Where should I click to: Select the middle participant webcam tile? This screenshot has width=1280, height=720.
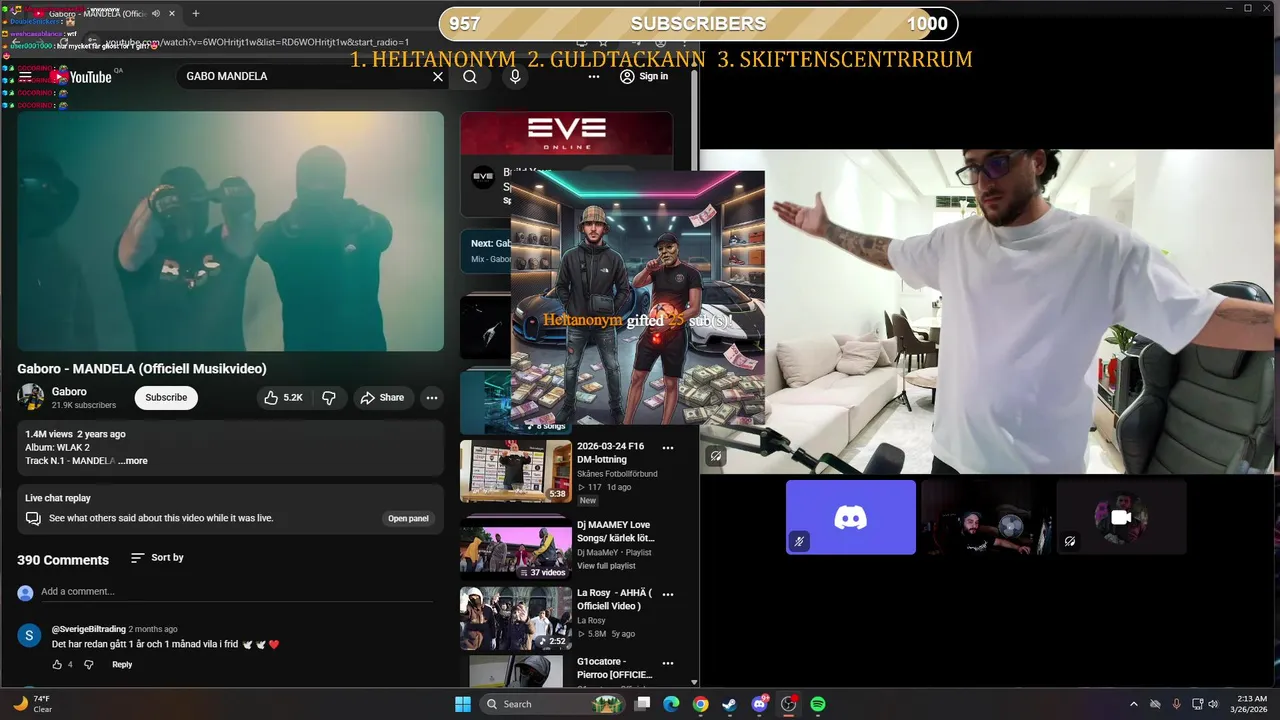tap(986, 517)
